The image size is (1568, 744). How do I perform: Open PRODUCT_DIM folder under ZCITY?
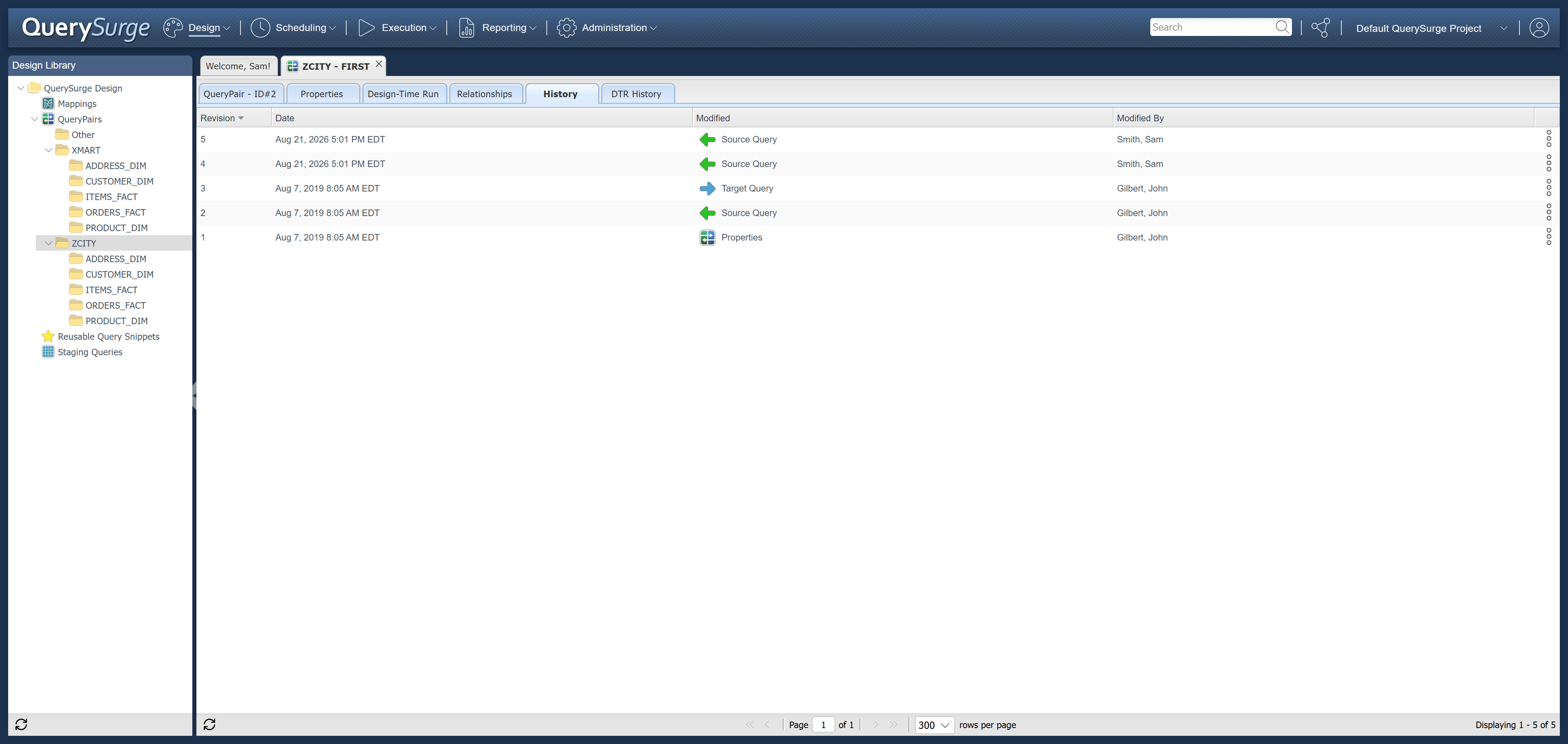(x=116, y=321)
